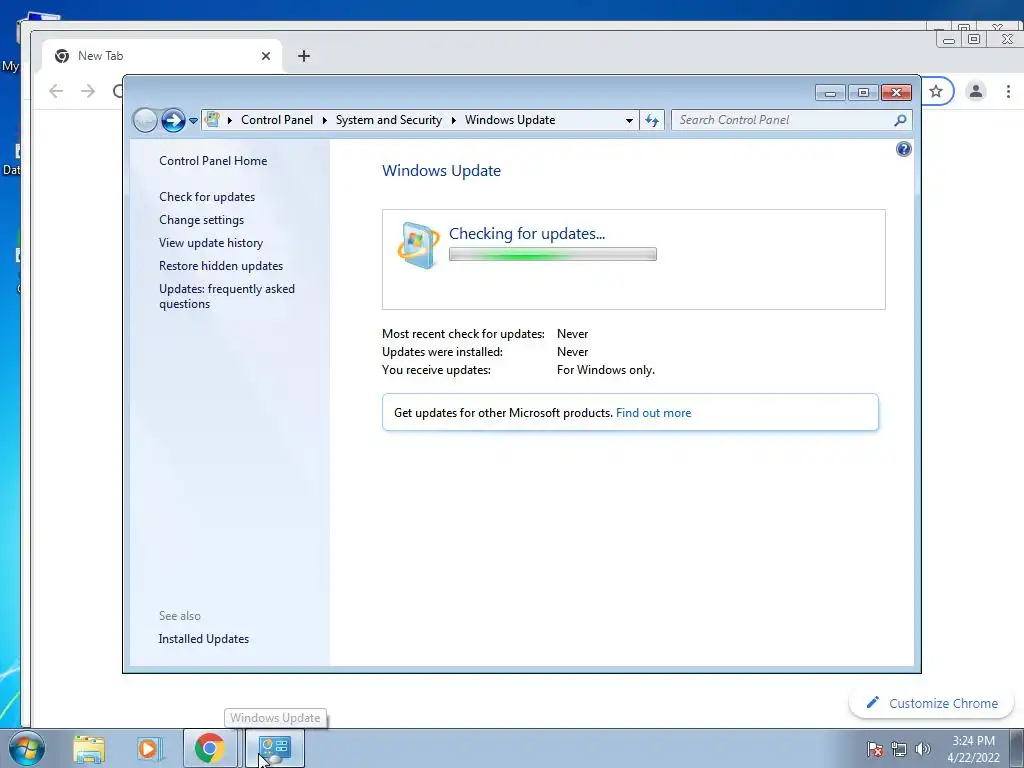Expand the arrow after System and Security
The width and height of the screenshot is (1024, 768).
(x=453, y=120)
